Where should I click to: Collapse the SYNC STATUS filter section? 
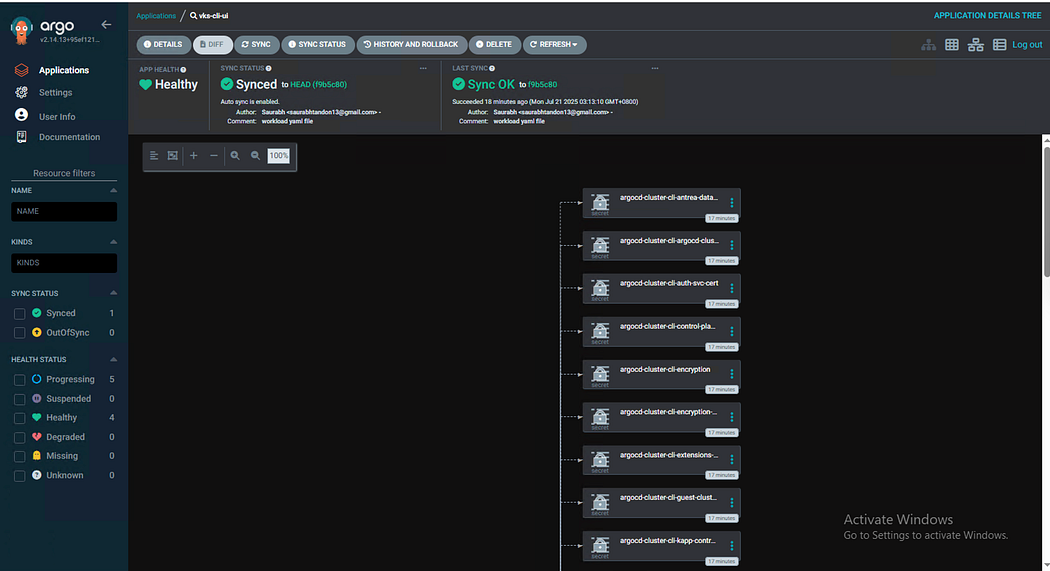click(113, 293)
